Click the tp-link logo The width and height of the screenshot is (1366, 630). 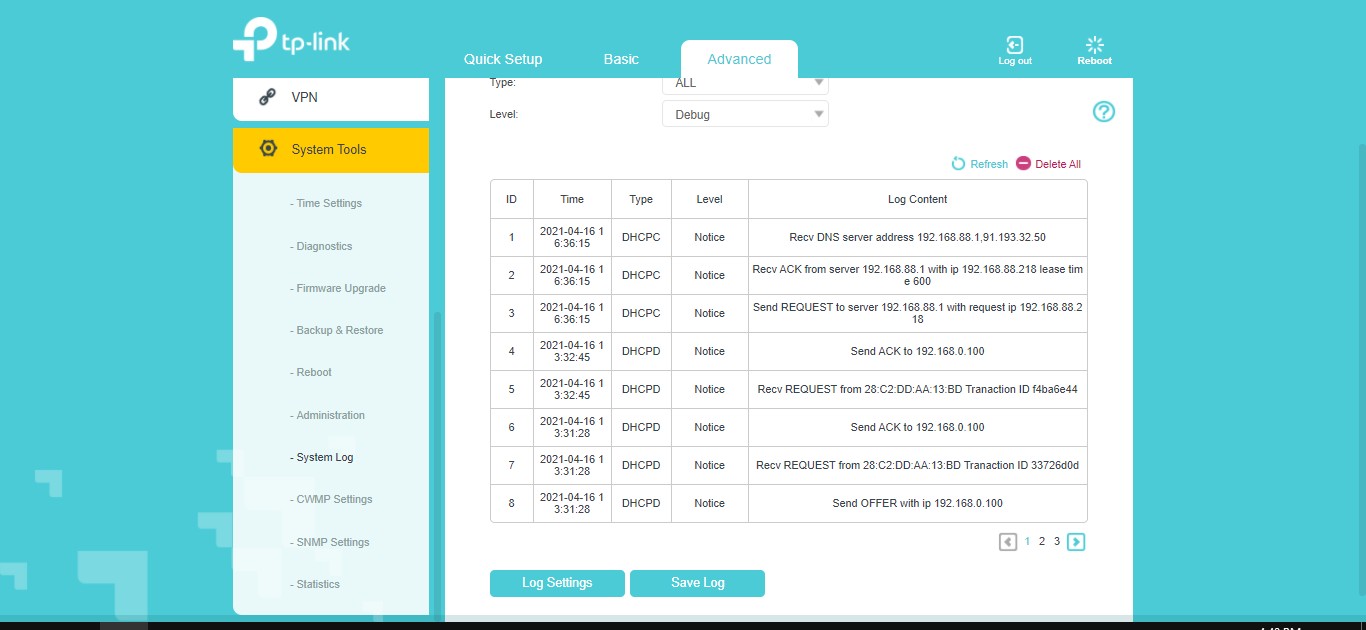(x=291, y=40)
